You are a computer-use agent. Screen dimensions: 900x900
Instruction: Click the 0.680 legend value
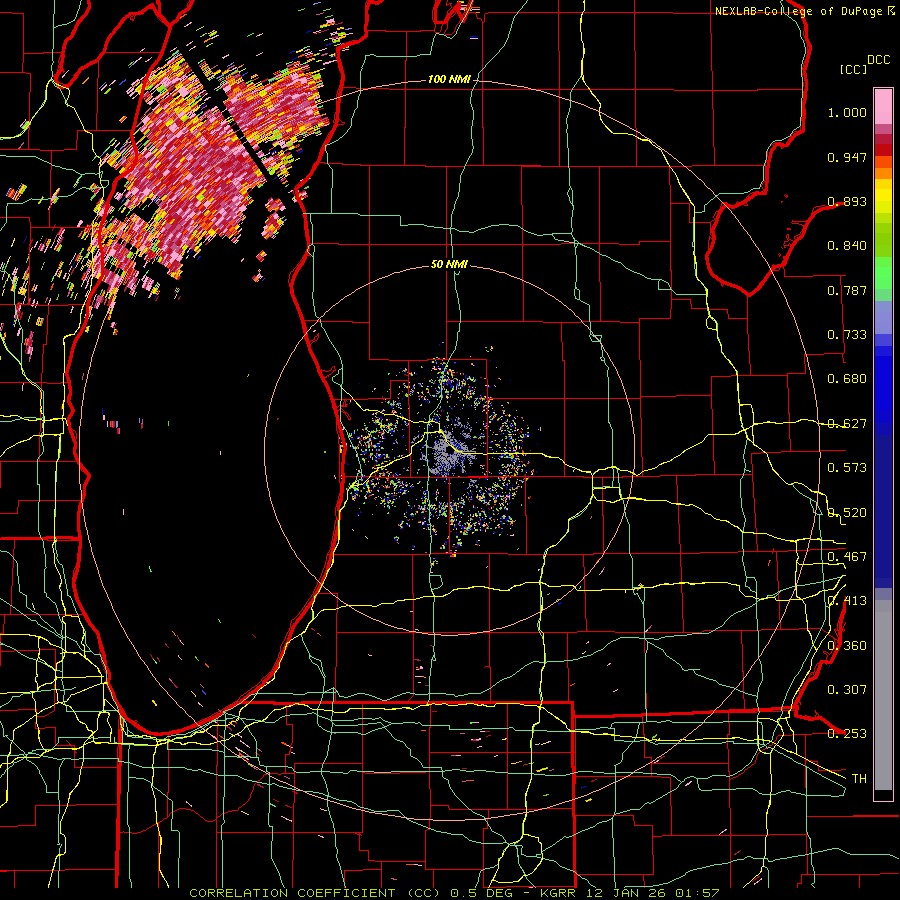(x=847, y=379)
